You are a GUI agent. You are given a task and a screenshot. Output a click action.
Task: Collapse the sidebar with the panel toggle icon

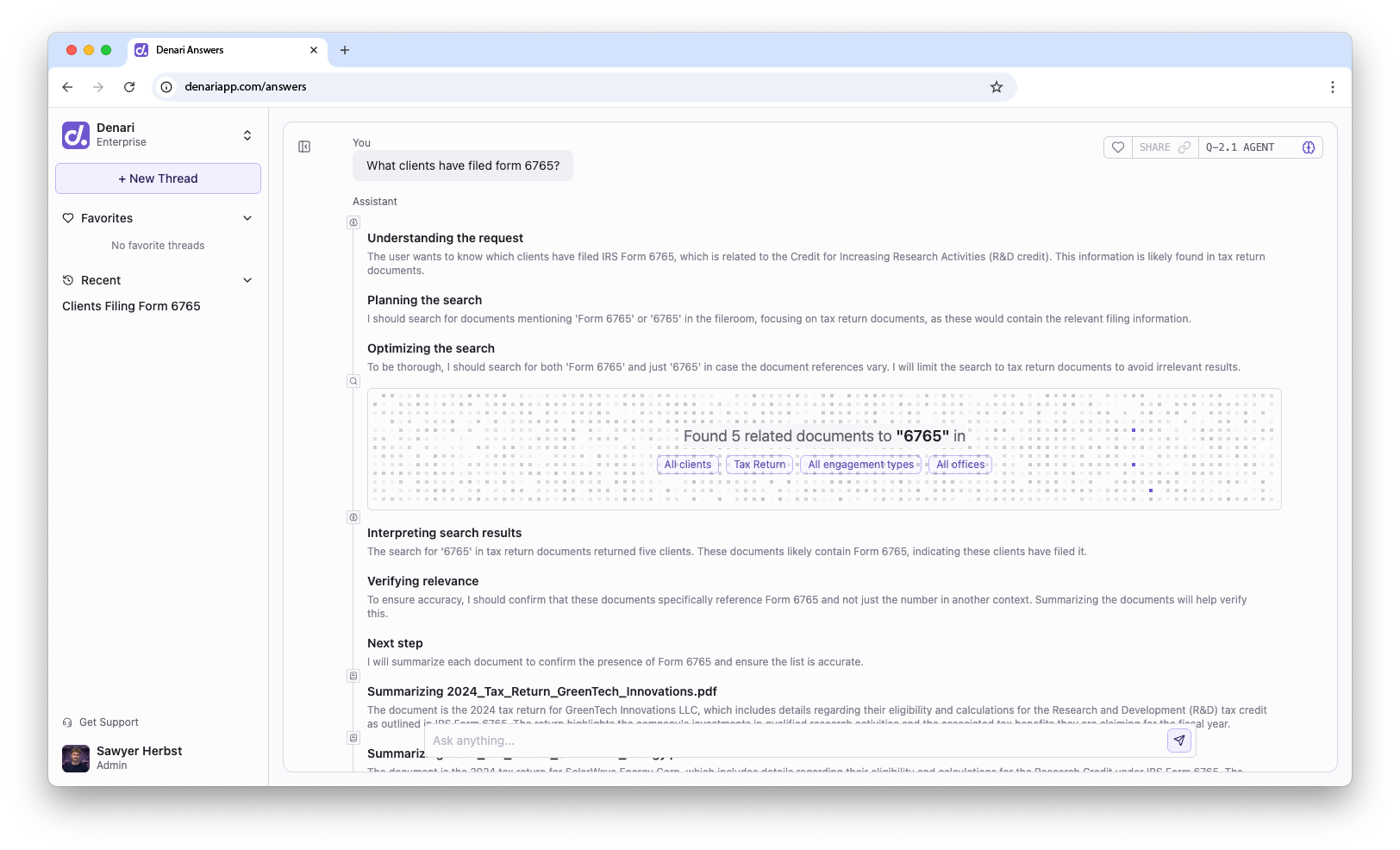pos(304,147)
